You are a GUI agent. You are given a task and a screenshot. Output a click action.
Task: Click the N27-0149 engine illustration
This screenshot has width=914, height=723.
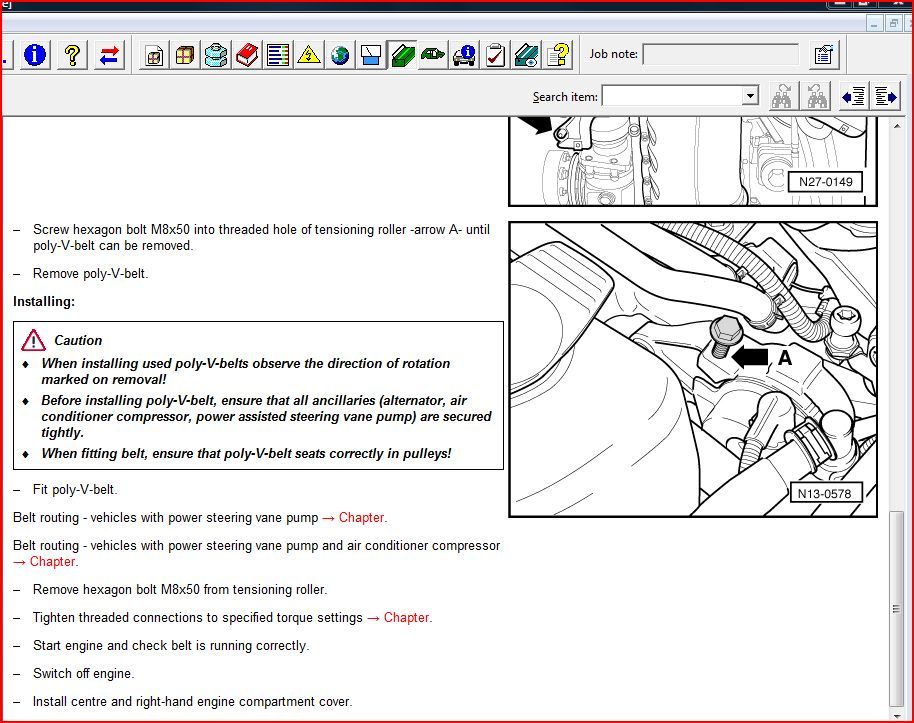point(693,161)
